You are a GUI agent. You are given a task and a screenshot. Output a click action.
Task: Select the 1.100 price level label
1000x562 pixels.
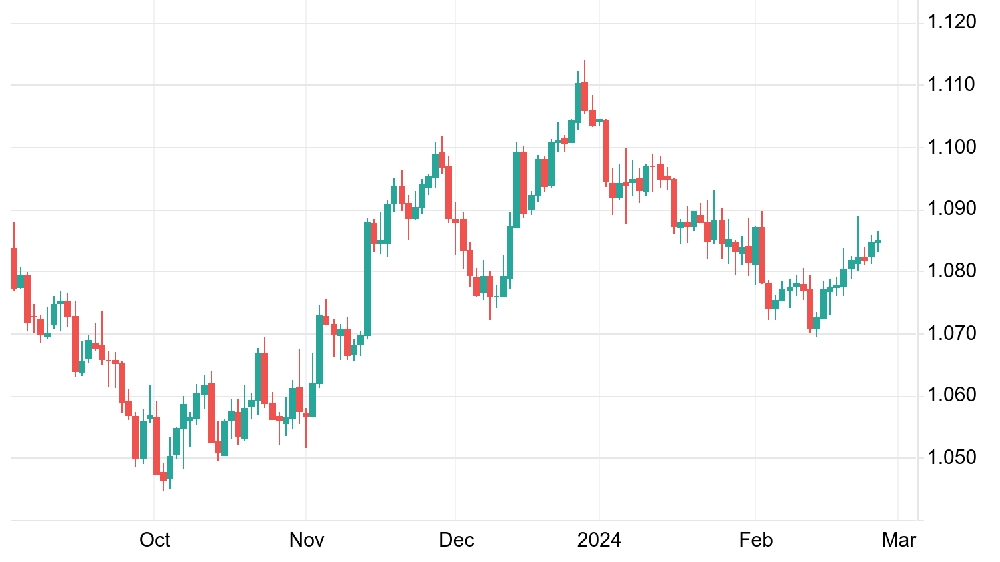coord(952,147)
